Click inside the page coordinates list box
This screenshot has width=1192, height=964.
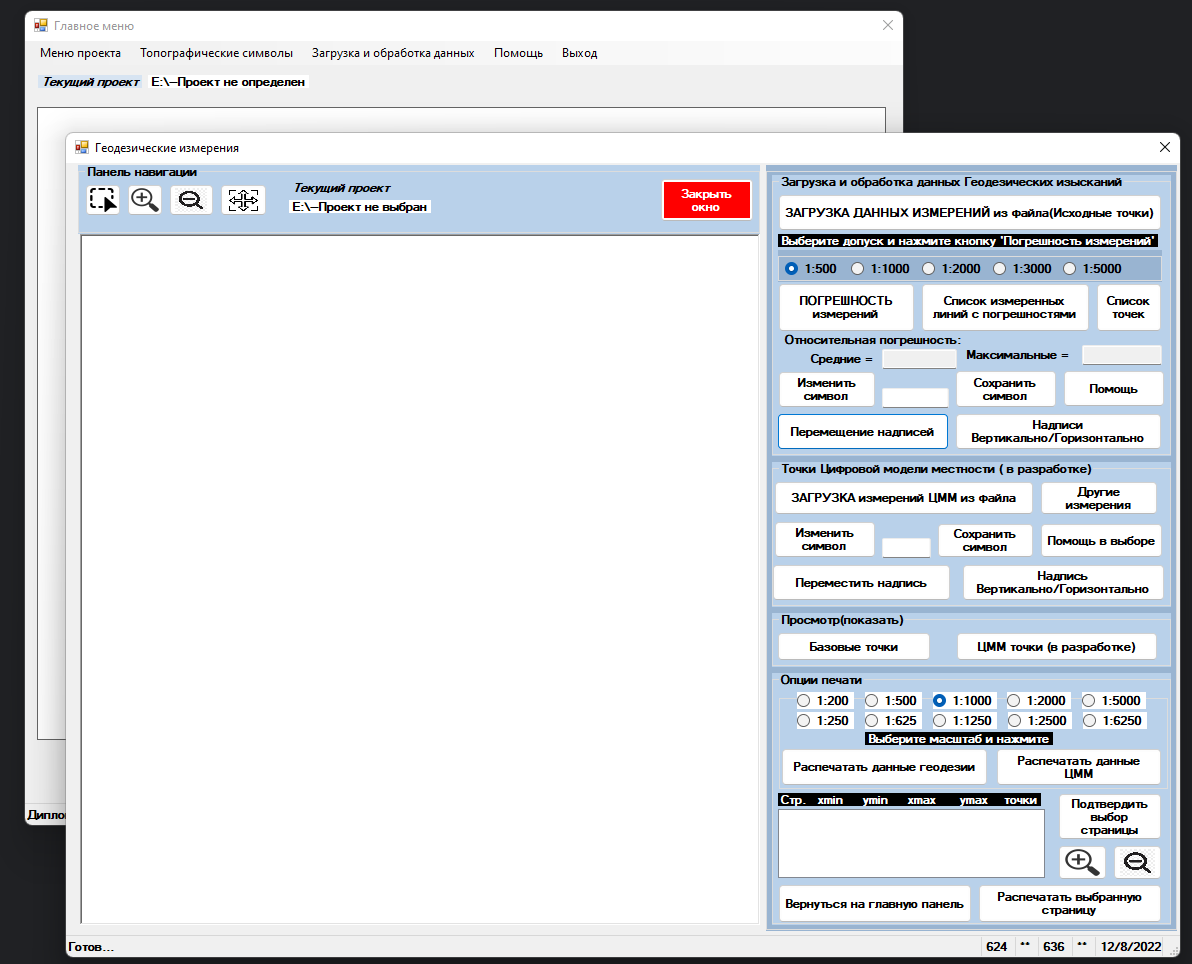[910, 843]
